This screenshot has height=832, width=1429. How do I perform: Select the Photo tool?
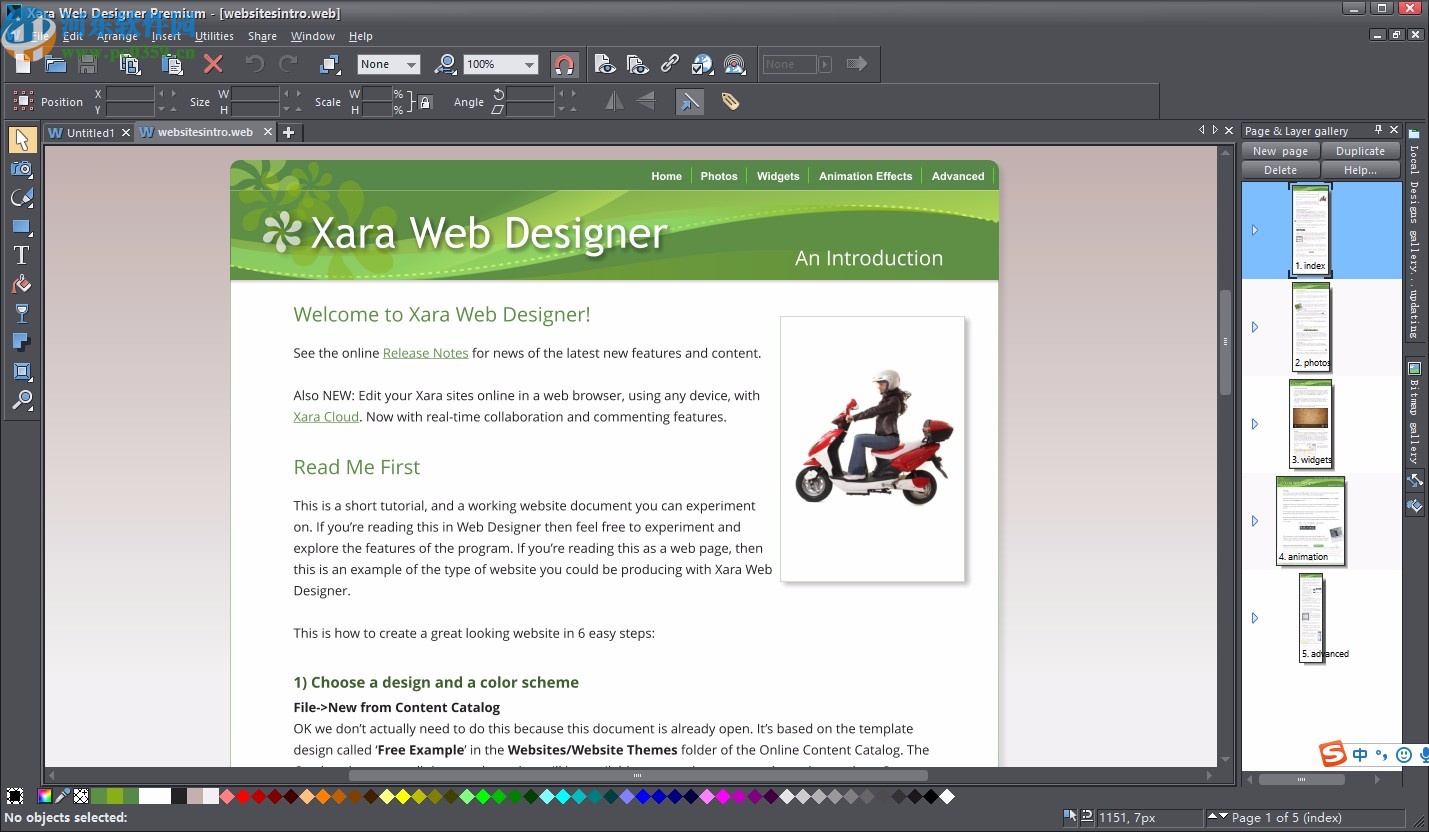(x=22, y=169)
